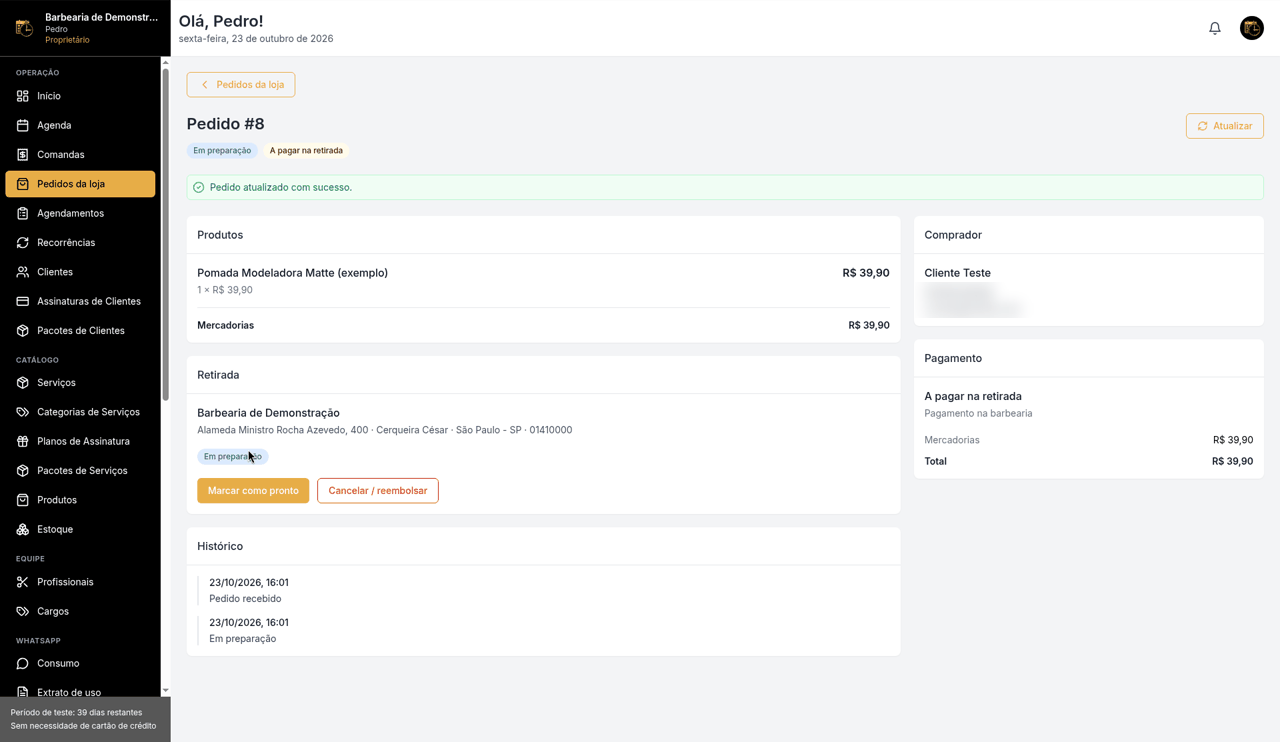Click Cliente Teste buyer name
The width and height of the screenshot is (1280, 742).
click(957, 273)
